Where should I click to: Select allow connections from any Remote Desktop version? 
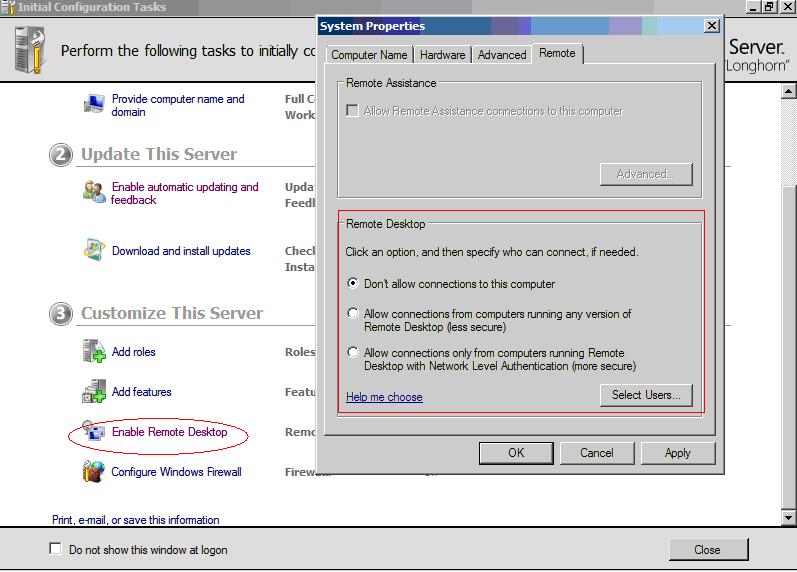[352, 314]
